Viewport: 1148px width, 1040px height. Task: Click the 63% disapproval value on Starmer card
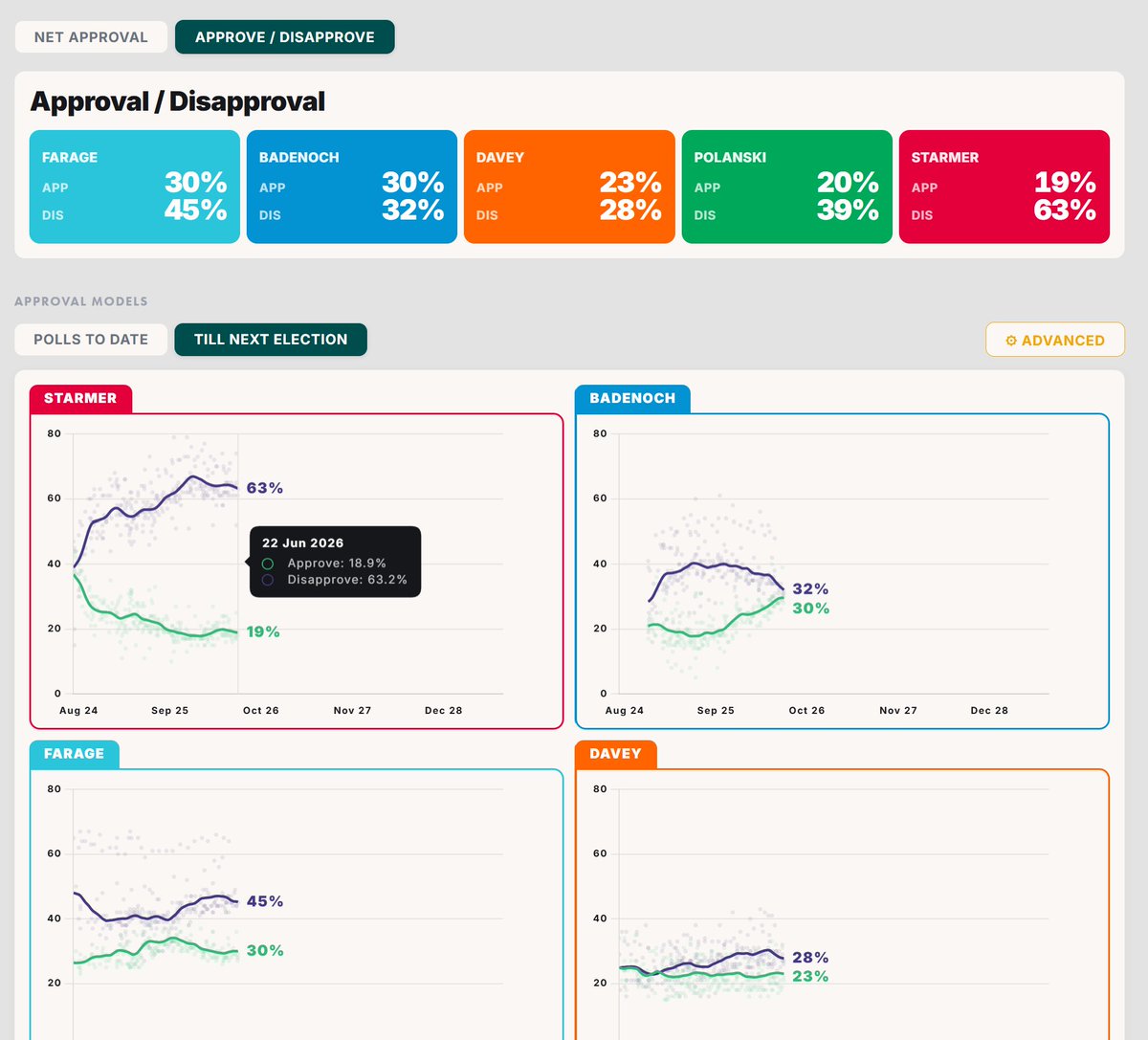click(x=1065, y=210)
